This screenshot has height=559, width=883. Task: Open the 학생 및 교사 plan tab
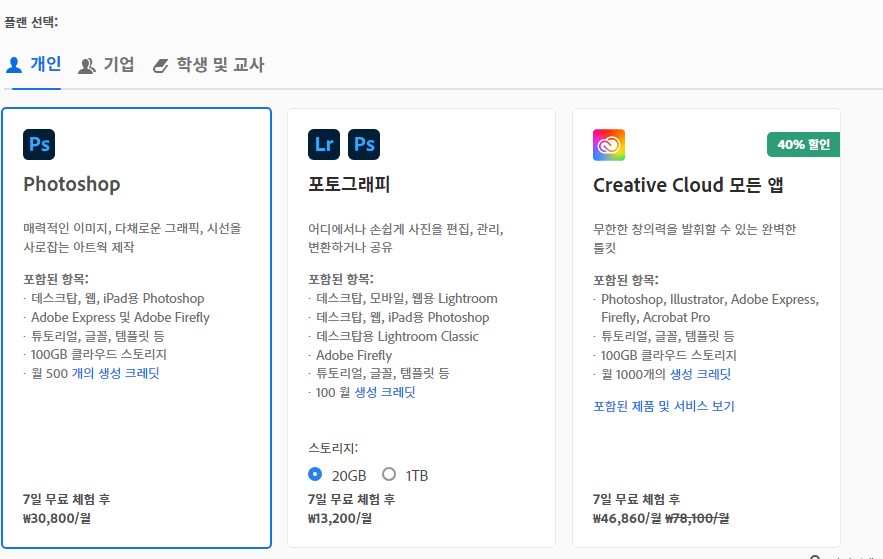point(208,65)
